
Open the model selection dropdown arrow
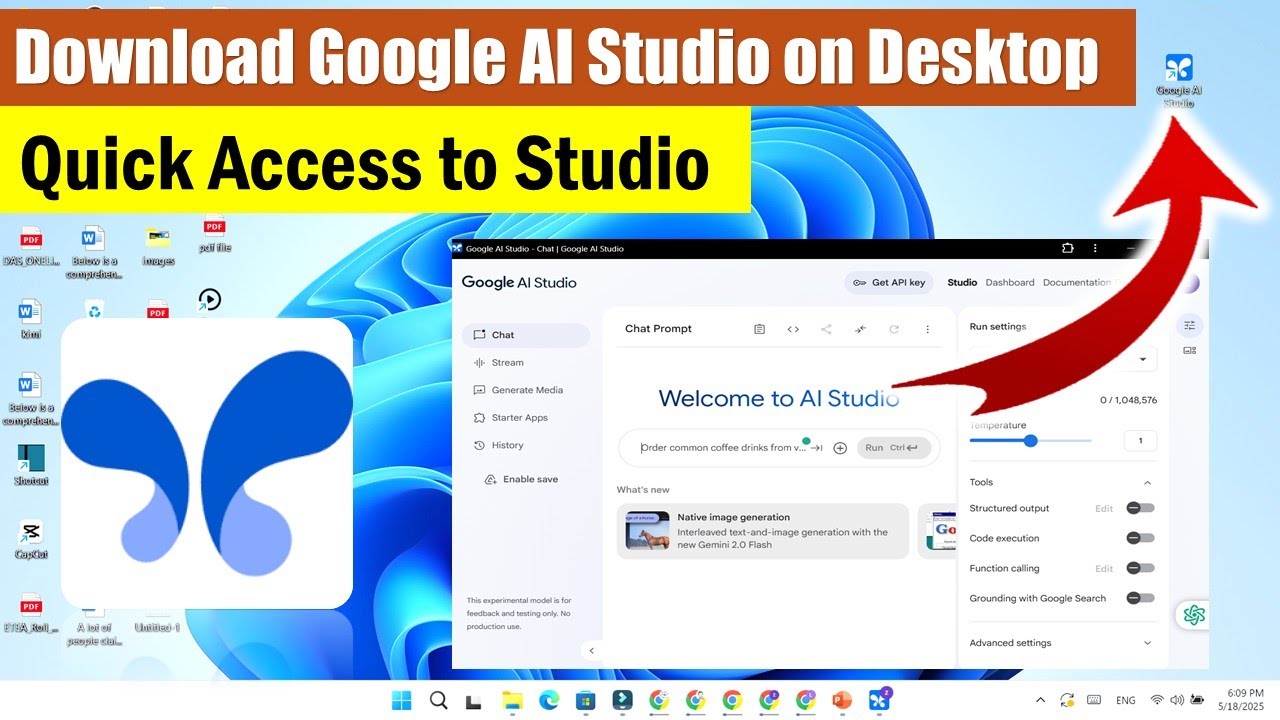tap(1143, 359)
